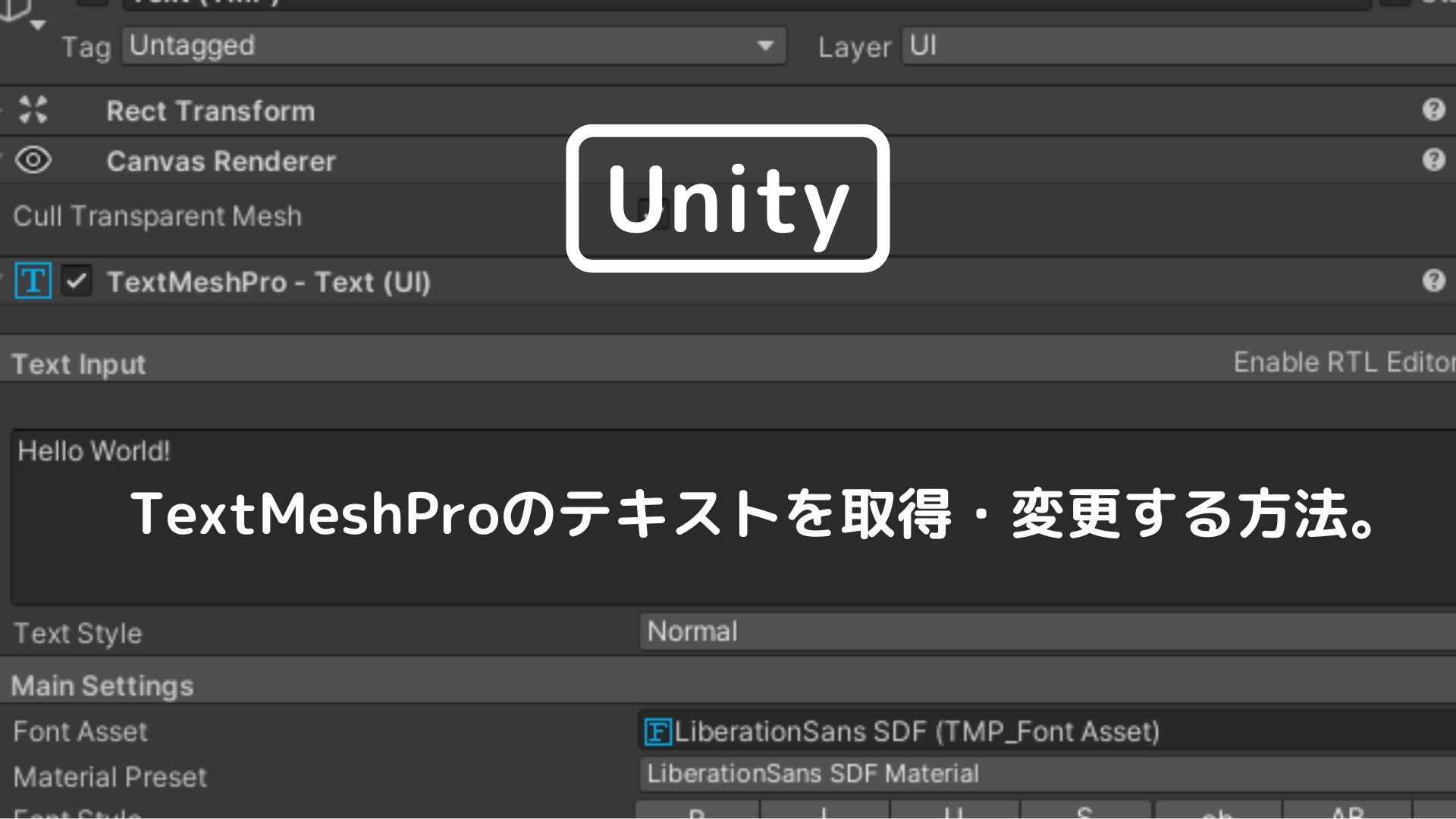Open the Tag dropdown showing Untagged
This screenshot has width=1456, height=819.
(x=453, y=46)
